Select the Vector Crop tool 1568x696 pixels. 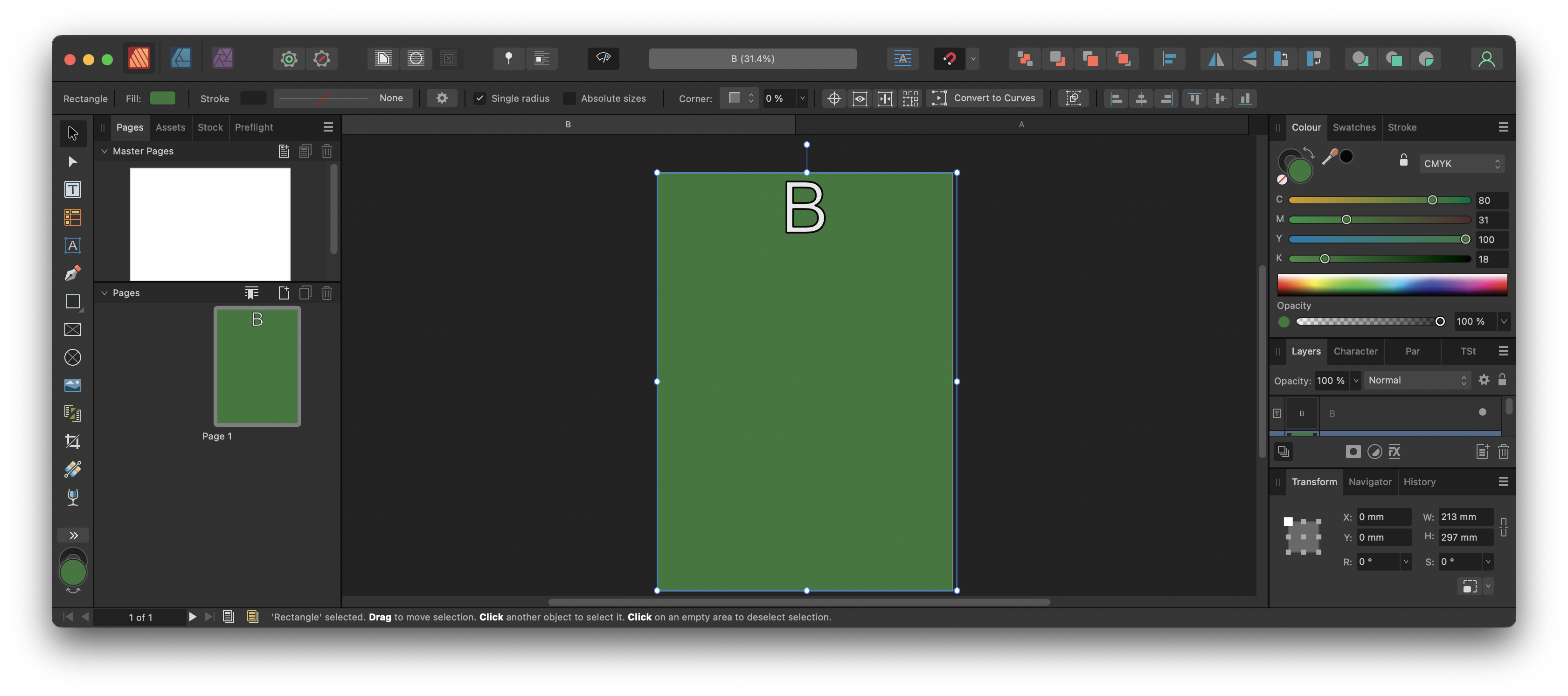(72, 441)
